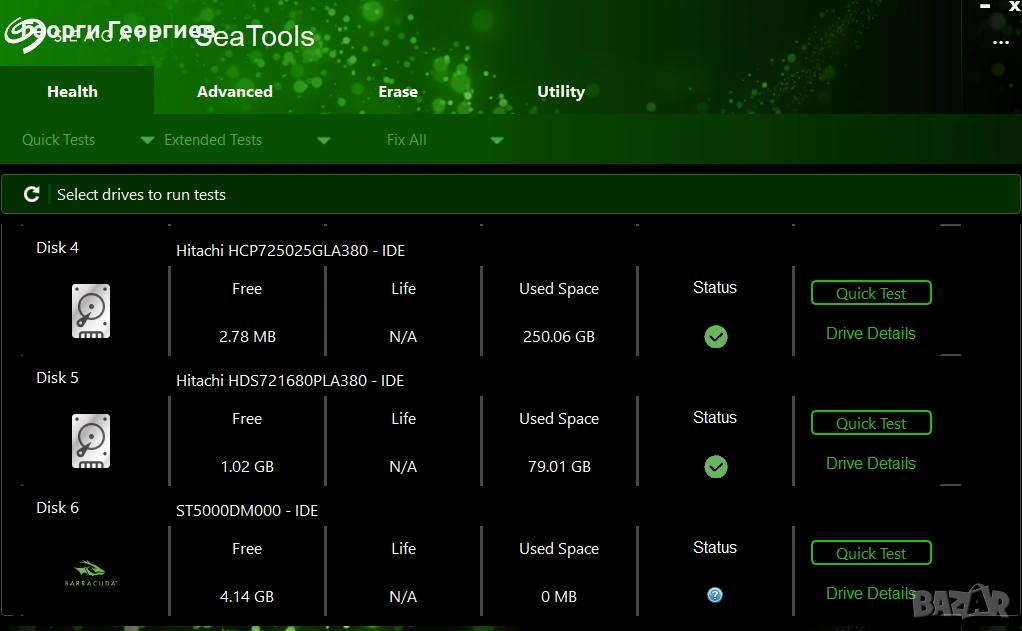1022x631 pixels.
Task: View Drive Details for Disk 4
Action: [870, 333]
